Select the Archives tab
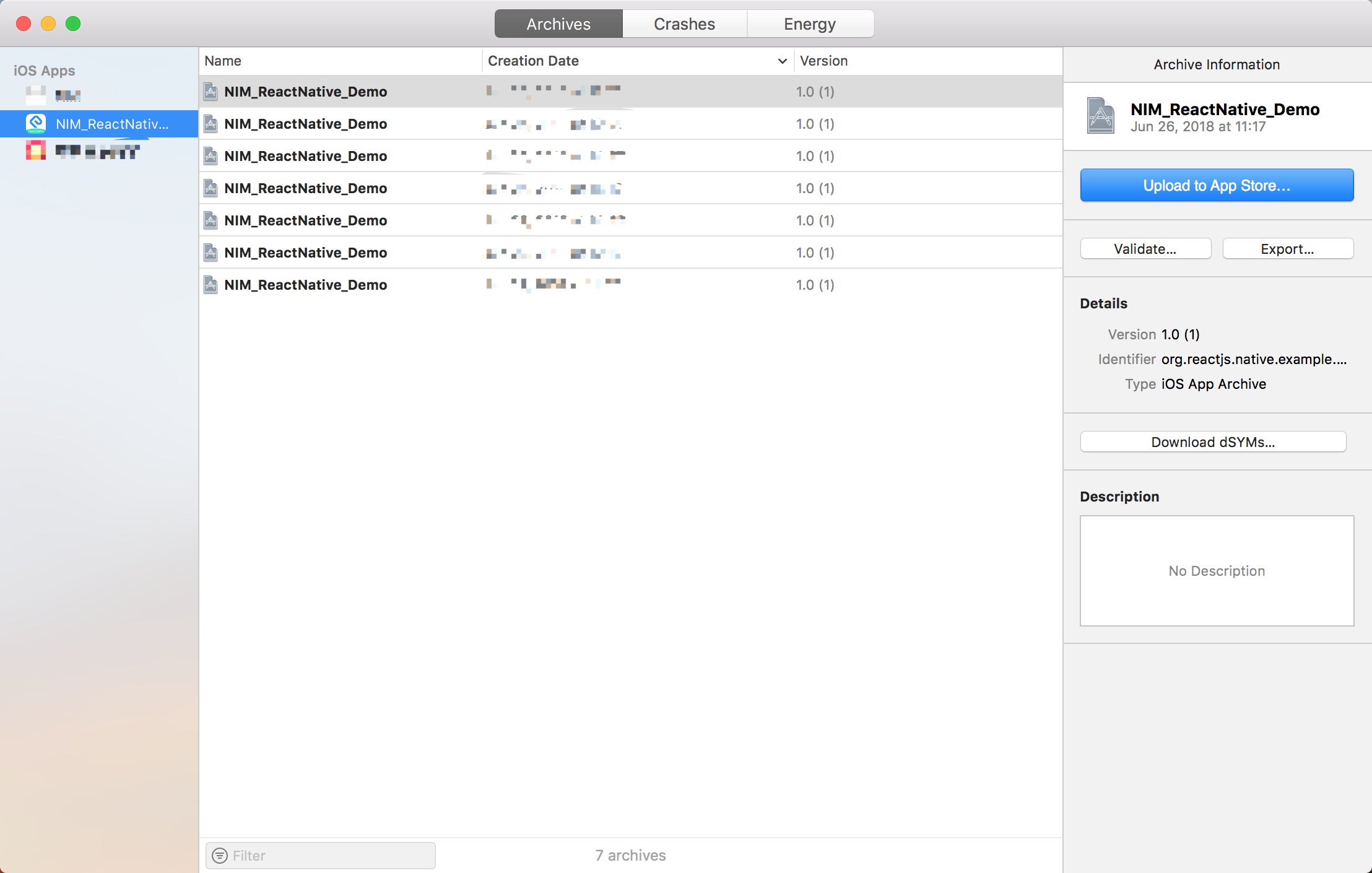This screenshot has width=1372, height=873. tap(558, 24)
